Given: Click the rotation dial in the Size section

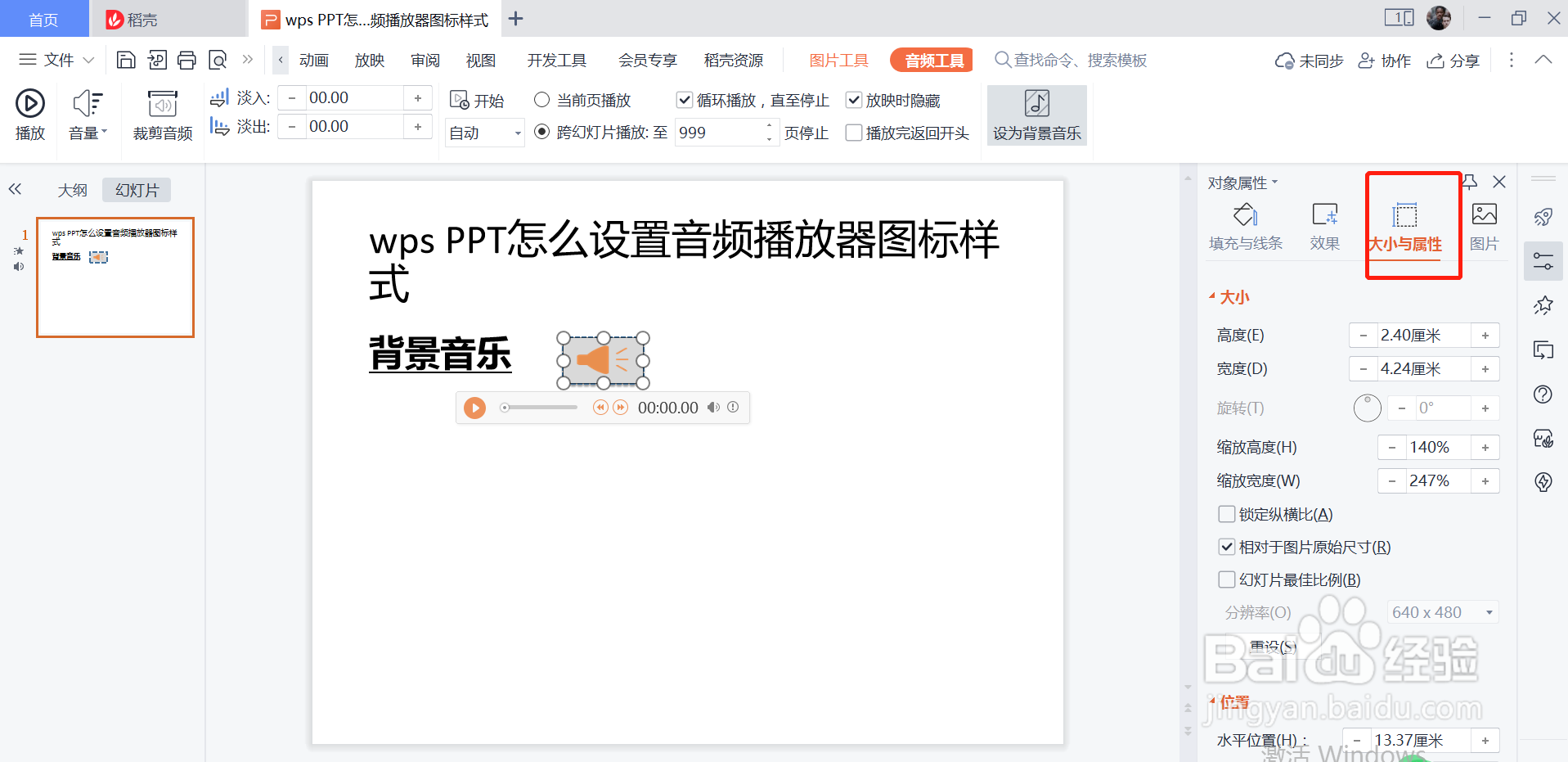Looking at the screenshot, I should [1367, 408].
